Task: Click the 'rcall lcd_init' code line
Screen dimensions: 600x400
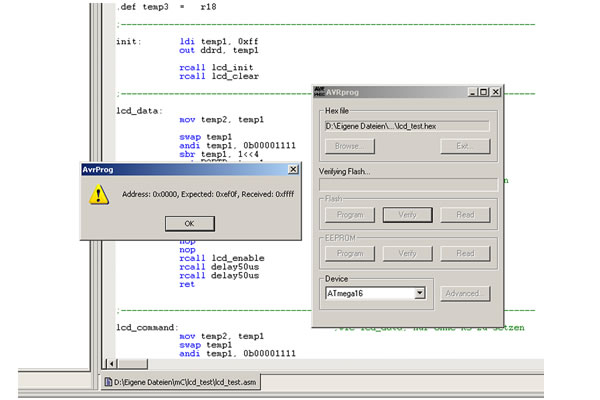Action: coord(216,68)
